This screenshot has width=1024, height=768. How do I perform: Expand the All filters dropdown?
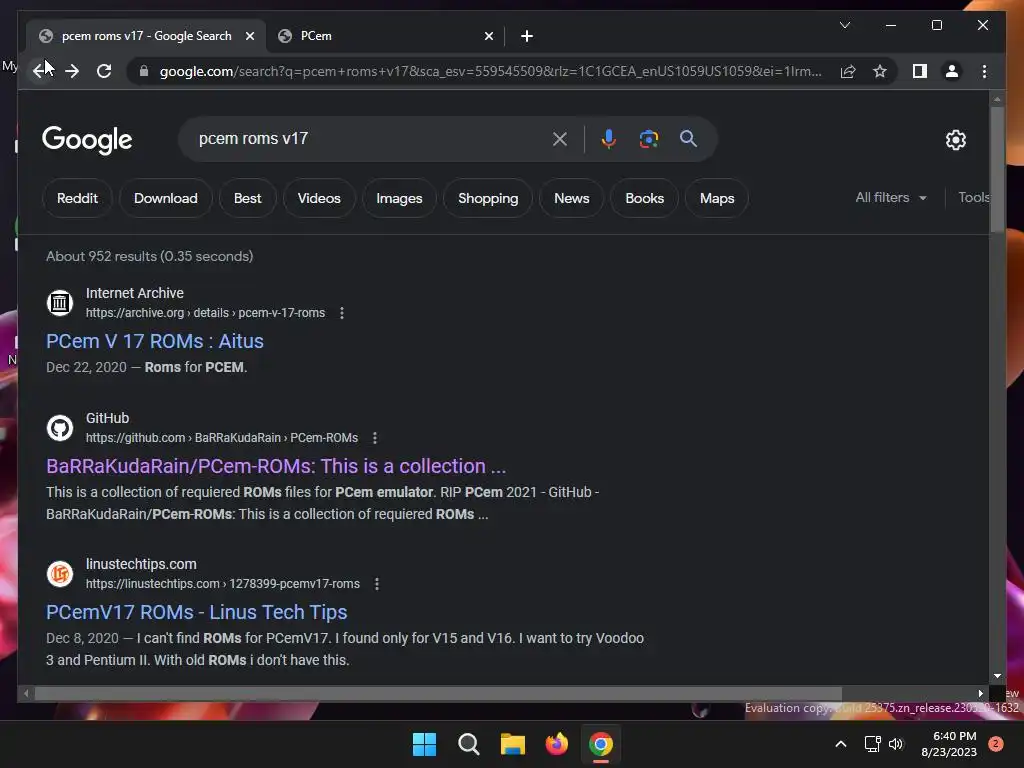point(891,197)
